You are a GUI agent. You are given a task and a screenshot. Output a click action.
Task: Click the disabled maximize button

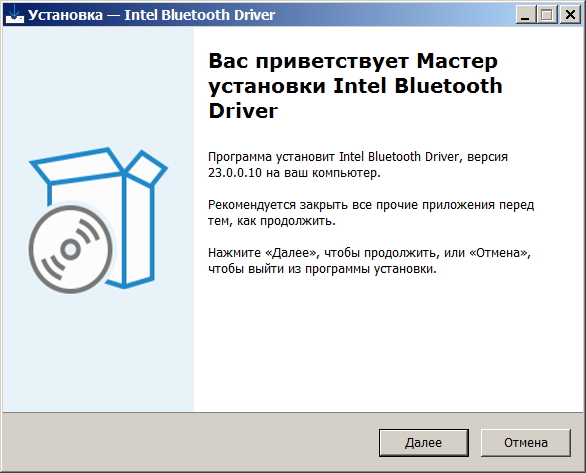(x=547, y=15)
